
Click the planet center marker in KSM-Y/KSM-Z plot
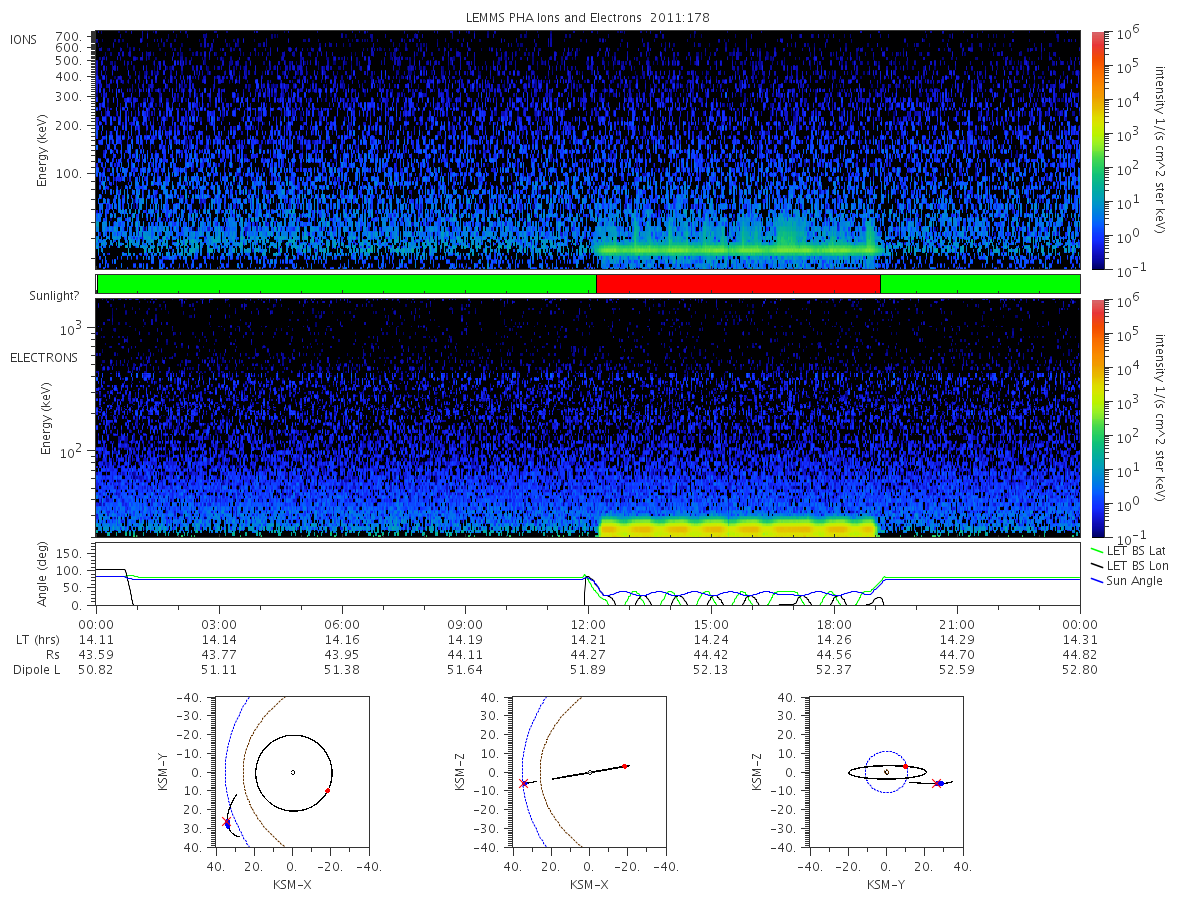(886, 772)
